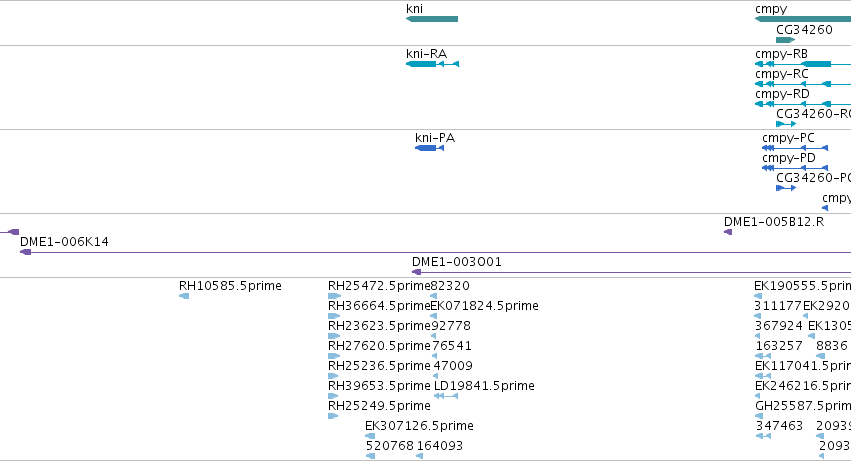Click the 311177 EST label
The width and height of the screenshot is (851, 461).
778,306
